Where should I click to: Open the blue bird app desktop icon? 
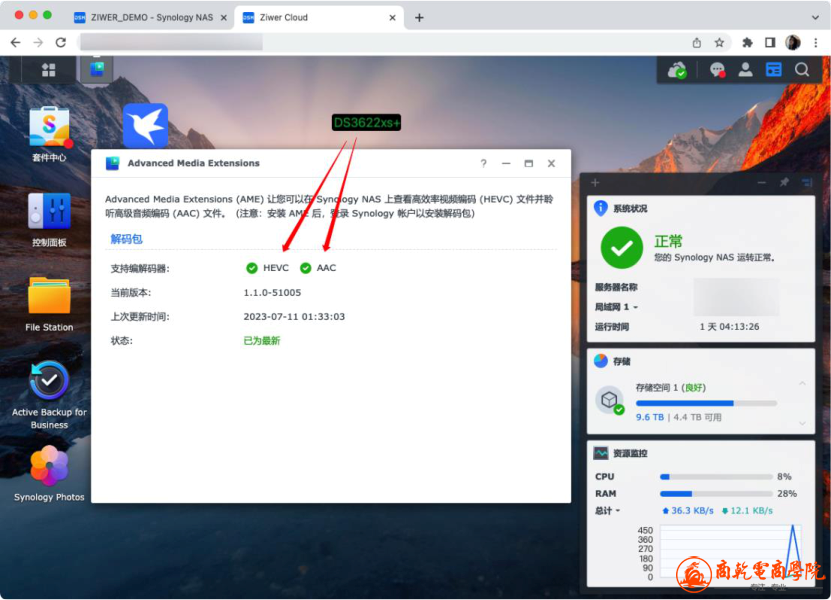tap(146, 126)
